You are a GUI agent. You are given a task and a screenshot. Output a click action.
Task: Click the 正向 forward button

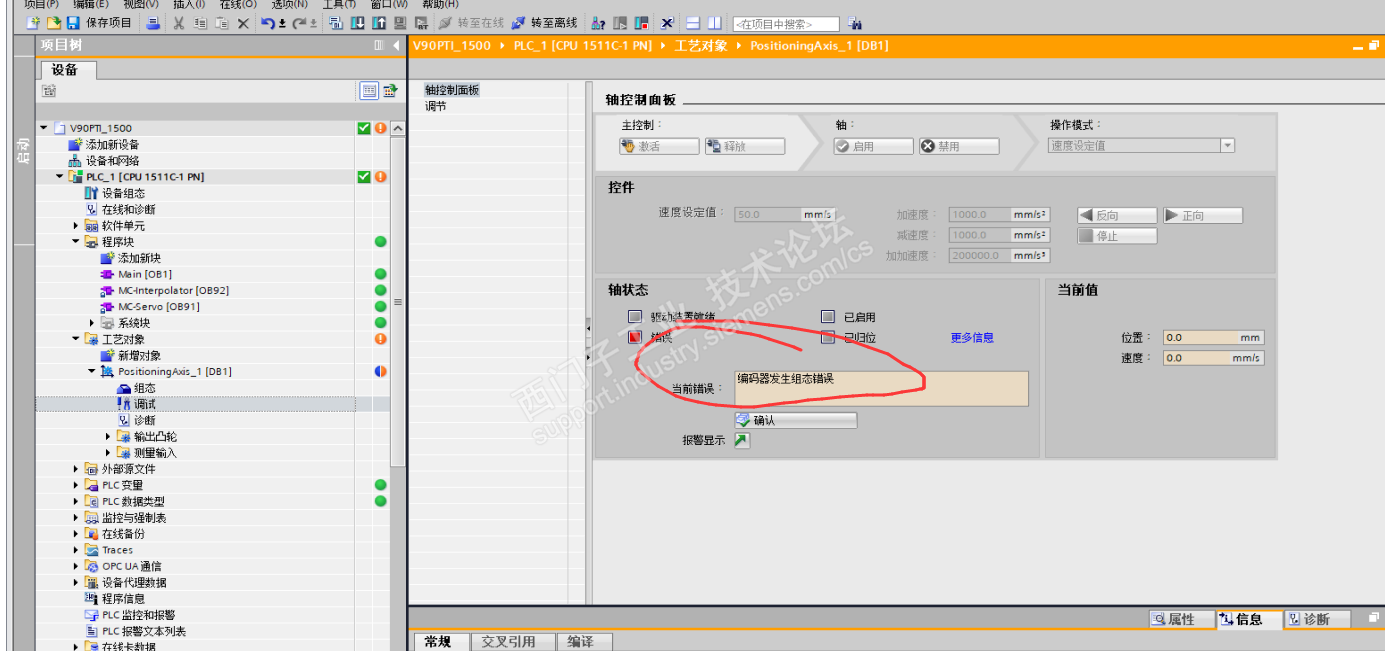pyautogui.click(x=1203, y=215)
